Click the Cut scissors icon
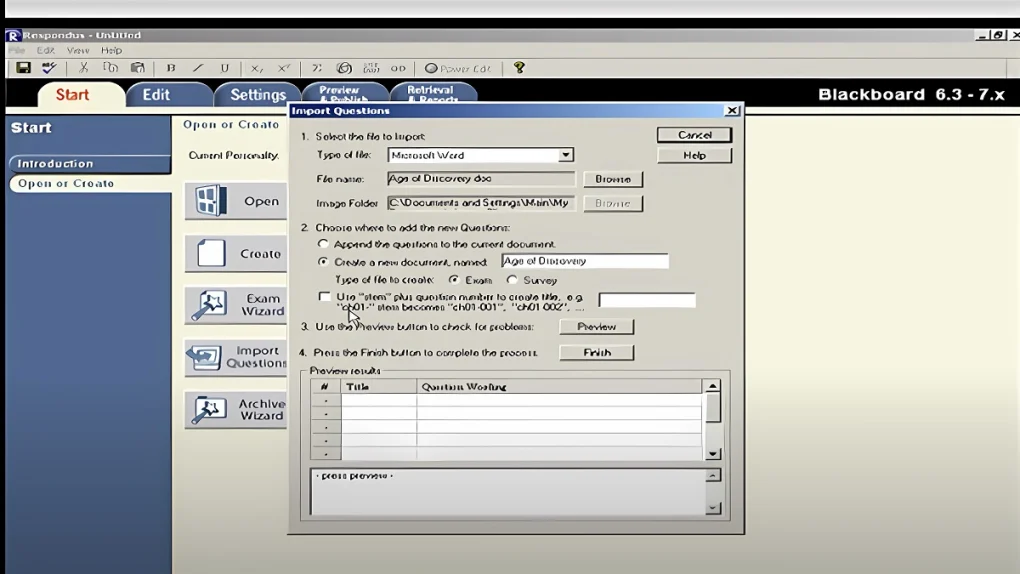 84,68
